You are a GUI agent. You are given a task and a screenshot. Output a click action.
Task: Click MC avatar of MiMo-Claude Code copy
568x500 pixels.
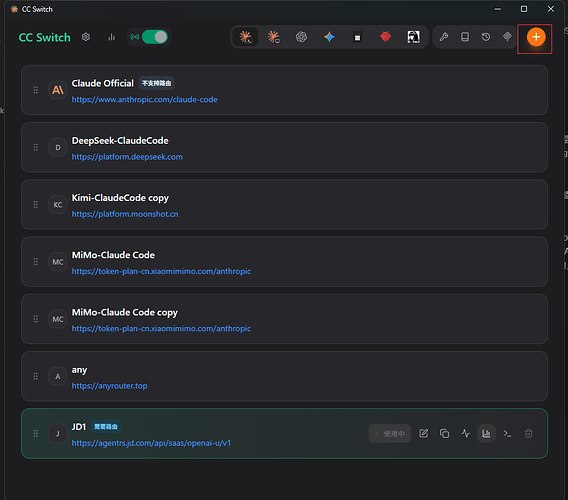[58, 319]
